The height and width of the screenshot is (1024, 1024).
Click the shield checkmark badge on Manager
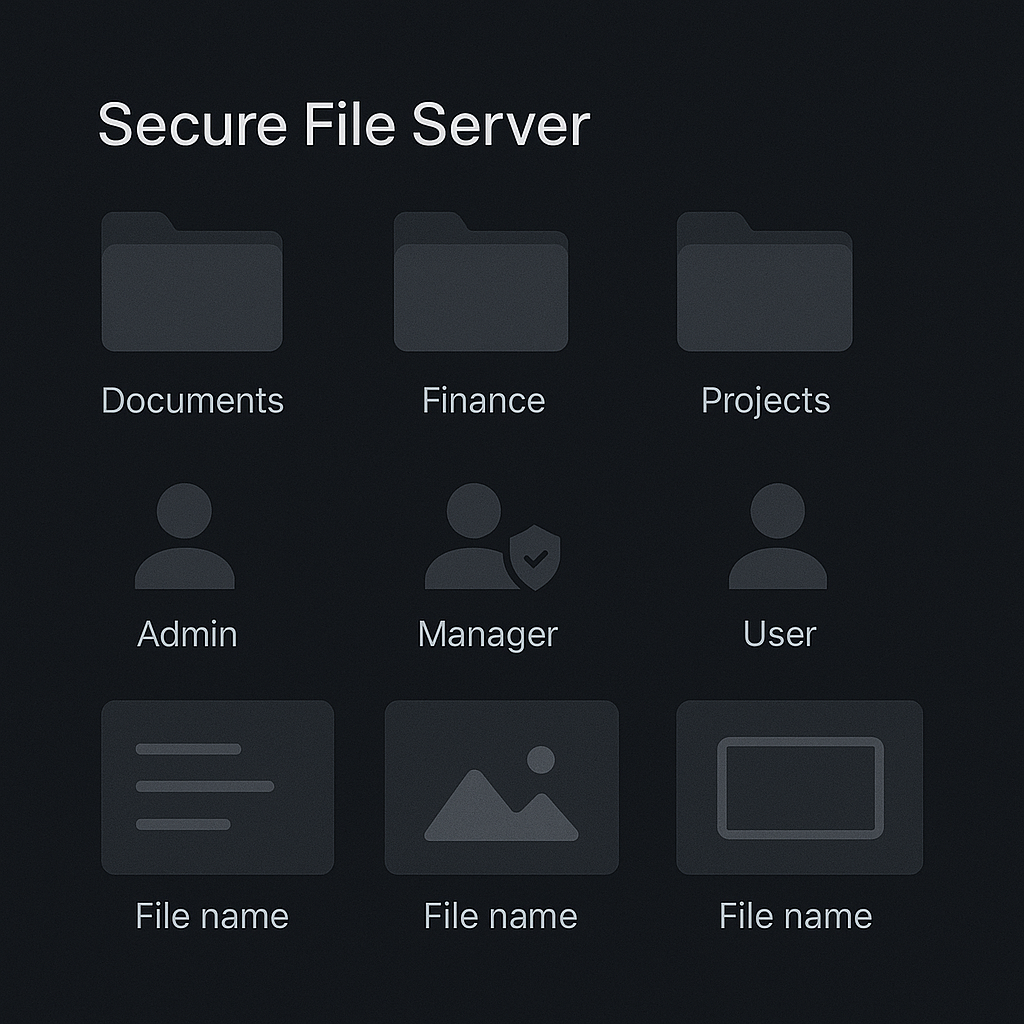(x=536, y=558)
